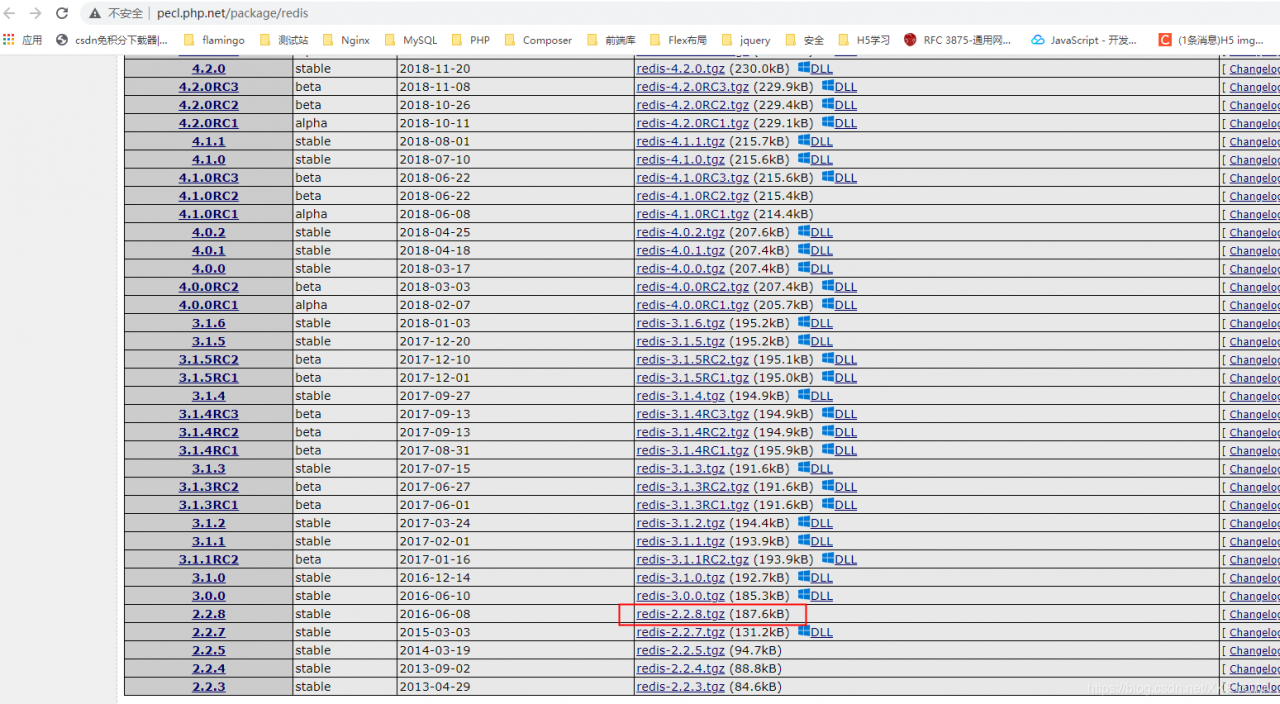The width and height of the screenshot is (1280, 704).
Task: Open the PHP bookmark folder
Action: 471,40
